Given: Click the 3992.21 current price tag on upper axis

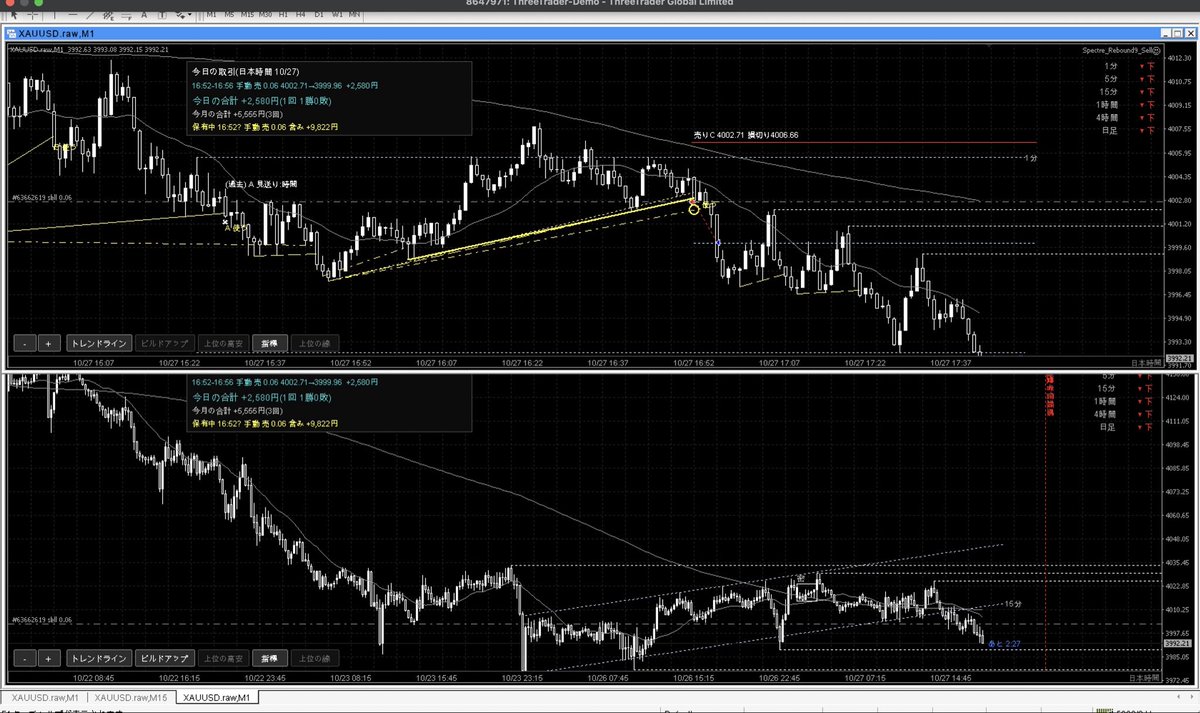Looking at the screenshot, I should (1179, 356).
